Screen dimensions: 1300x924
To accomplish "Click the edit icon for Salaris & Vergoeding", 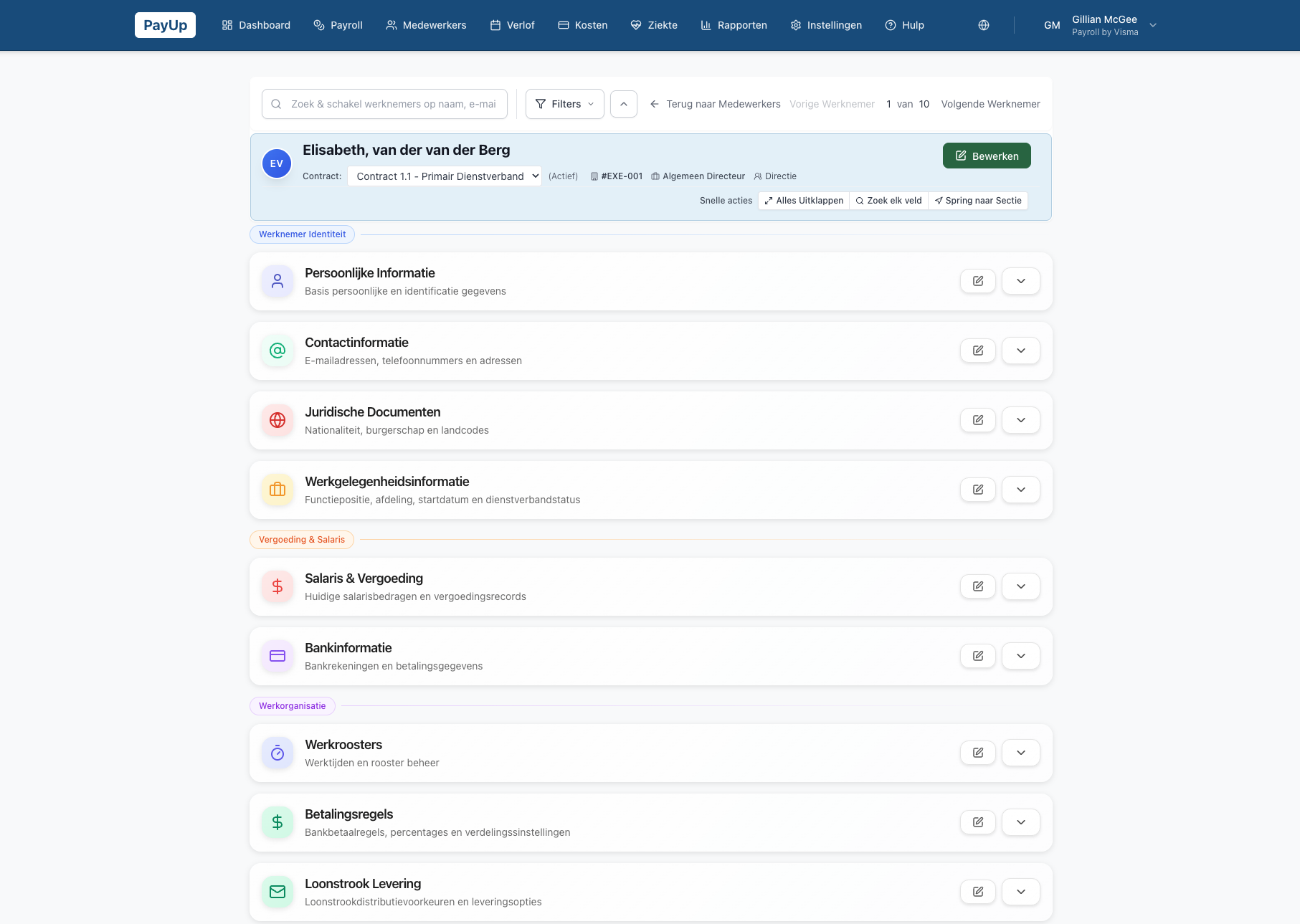I will [x=977, y=586].
